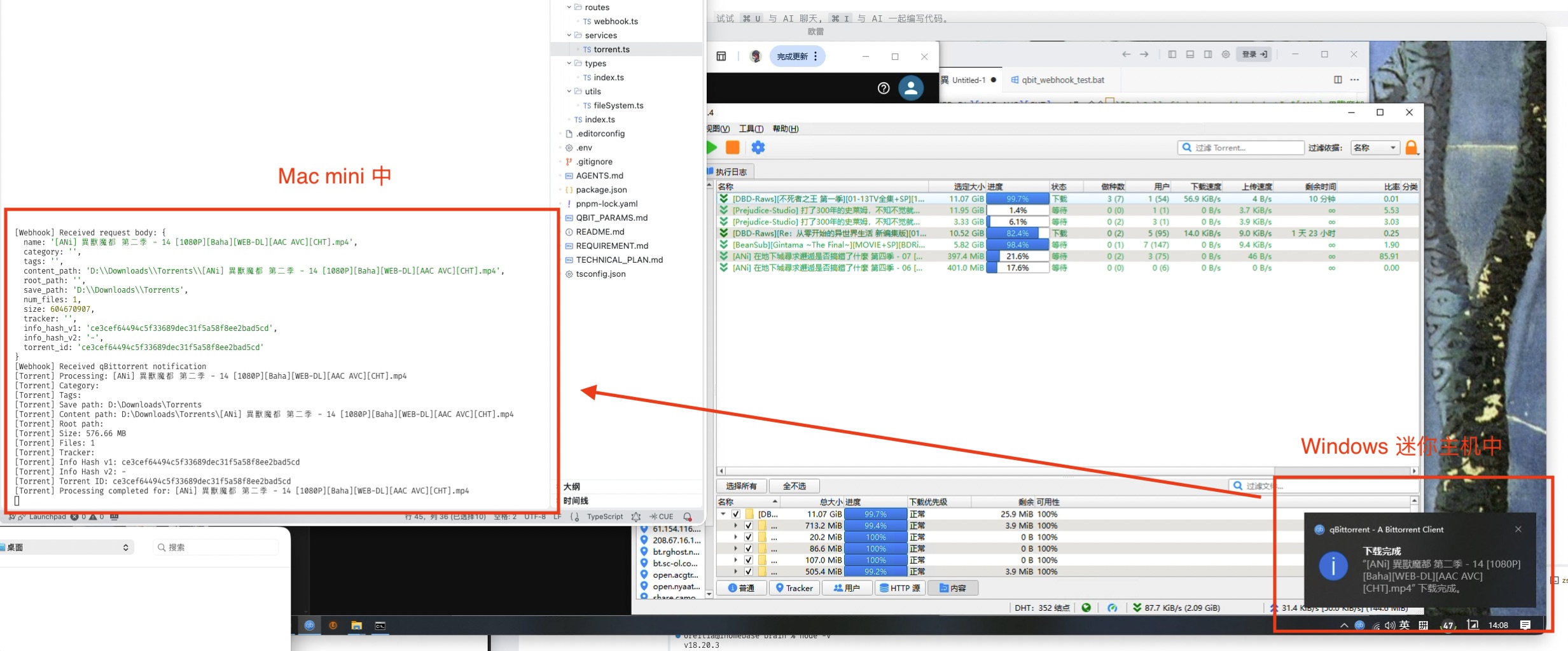This screenshot has height=651, width=1568.
Task: Click the 完成更新 button
Action: (792, 57)
